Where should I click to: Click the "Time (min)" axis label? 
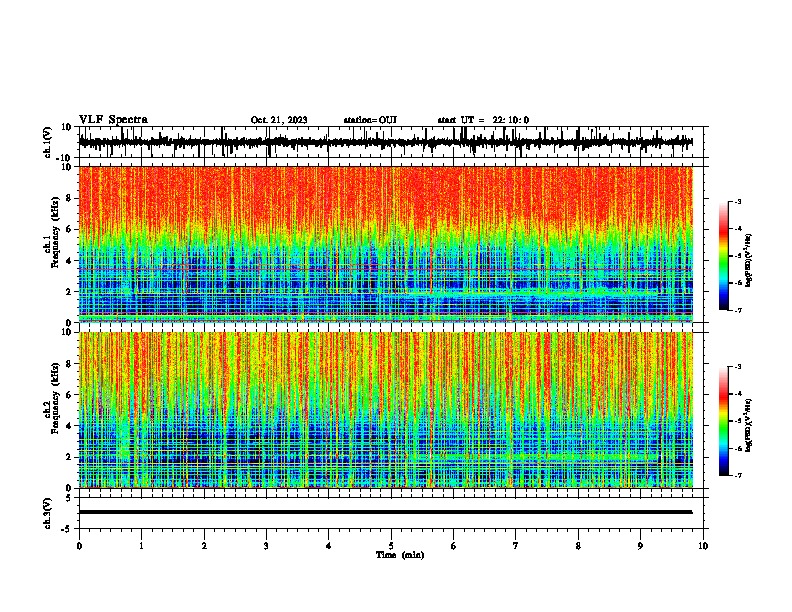[x=400, y=555]
